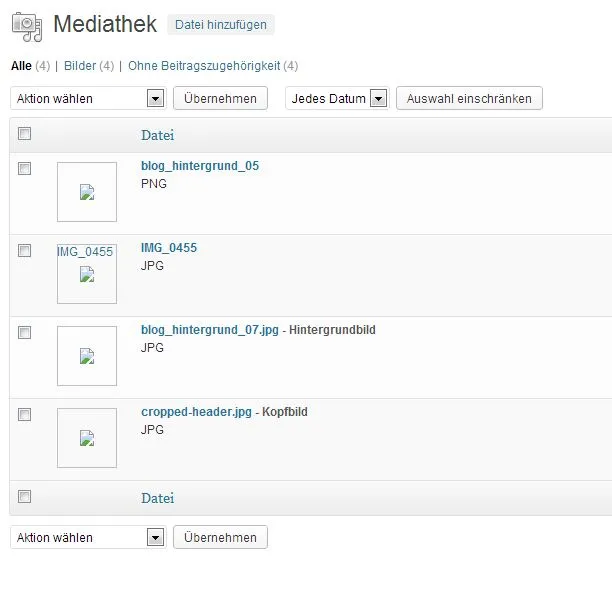The image size is (612, 608).
Task: Click the Mediathek camera and music icon
Action: (x=27, y=27)
